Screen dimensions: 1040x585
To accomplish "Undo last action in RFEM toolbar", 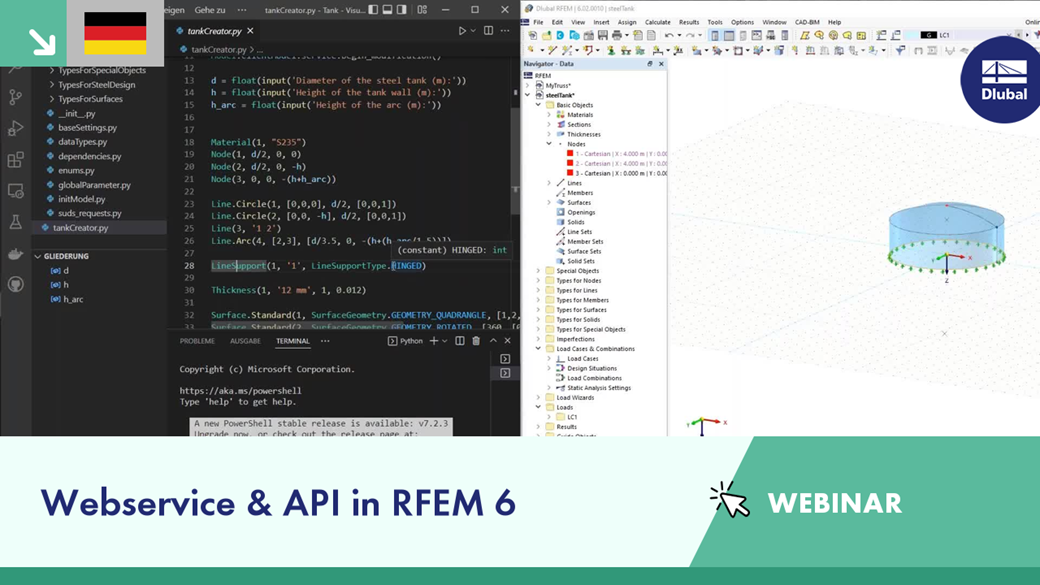I will 669,35.
